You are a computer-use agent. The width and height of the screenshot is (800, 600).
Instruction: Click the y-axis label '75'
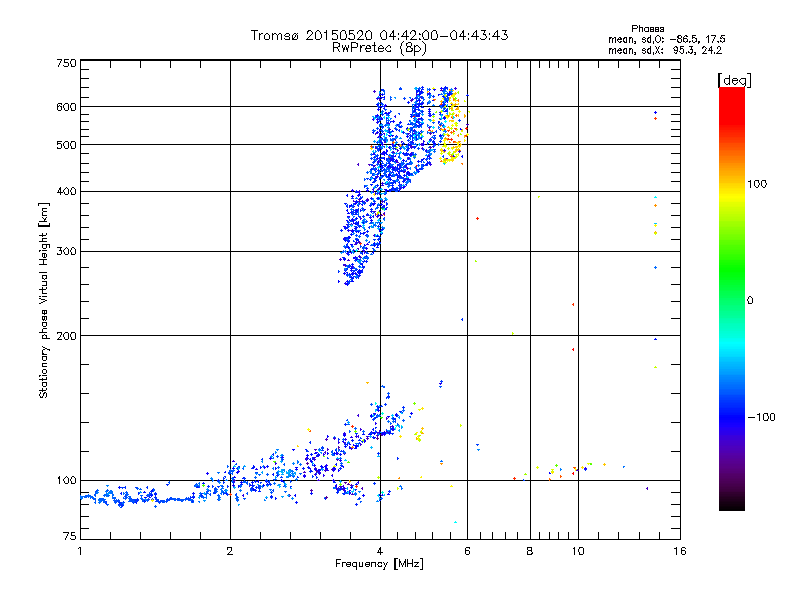pos(70,536)
